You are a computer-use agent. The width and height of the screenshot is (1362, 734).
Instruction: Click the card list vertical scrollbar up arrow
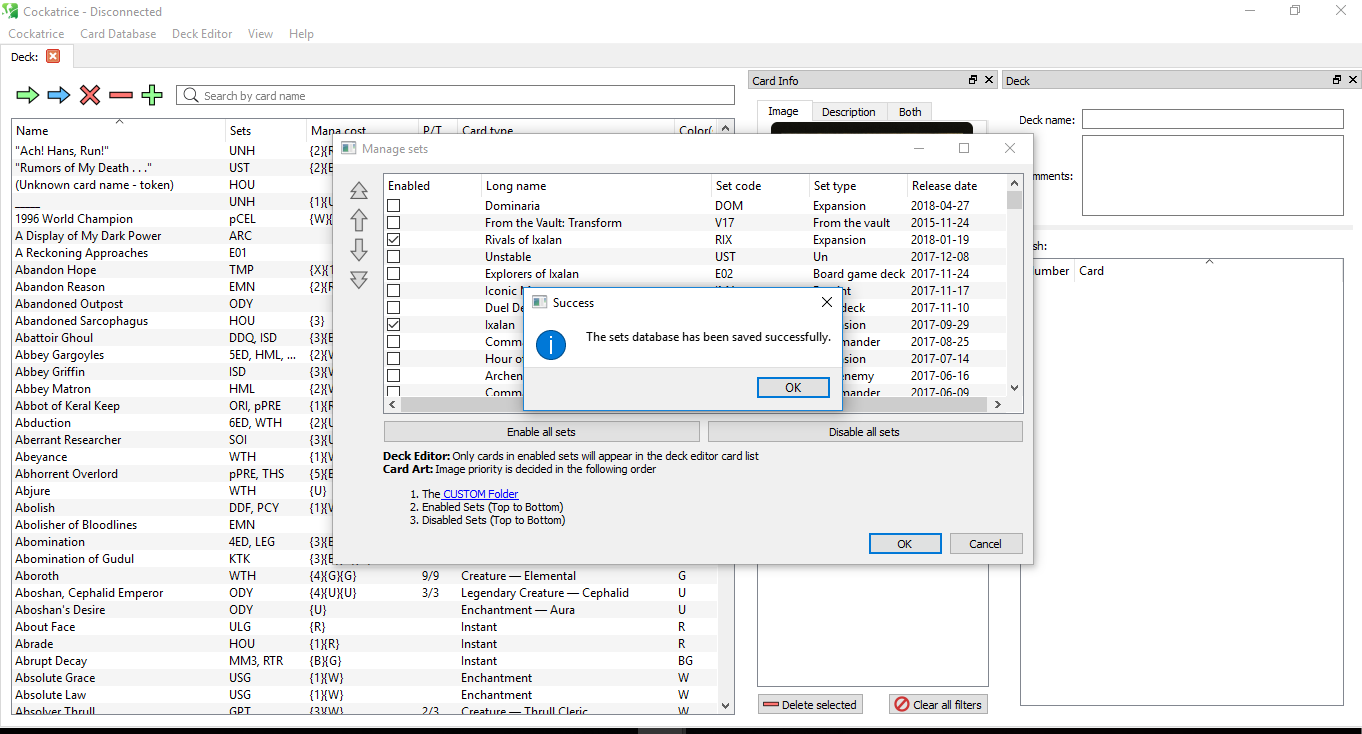pos(727,127)
